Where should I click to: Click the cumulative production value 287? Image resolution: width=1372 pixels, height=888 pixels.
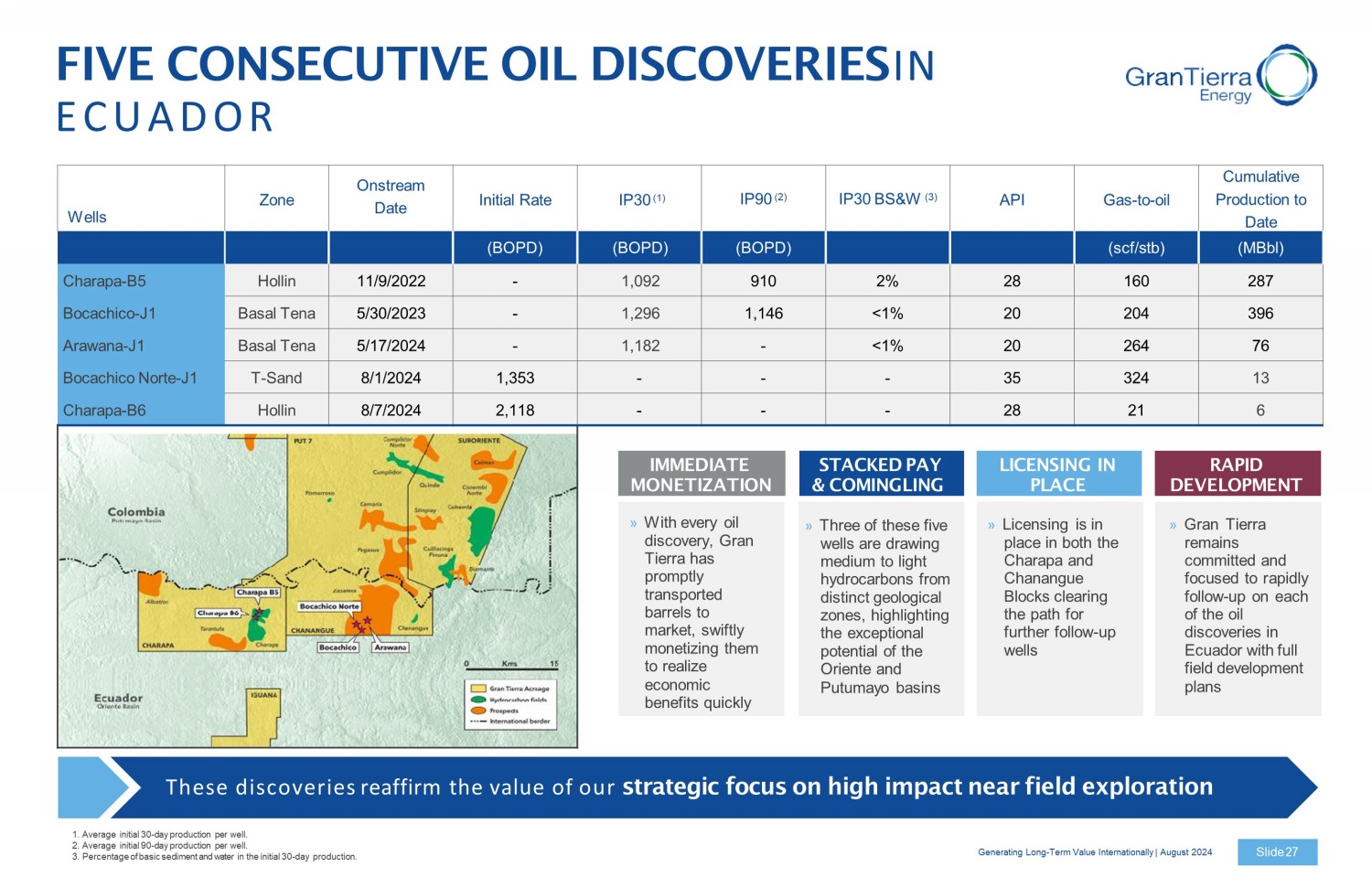(x=1260, y=281)
